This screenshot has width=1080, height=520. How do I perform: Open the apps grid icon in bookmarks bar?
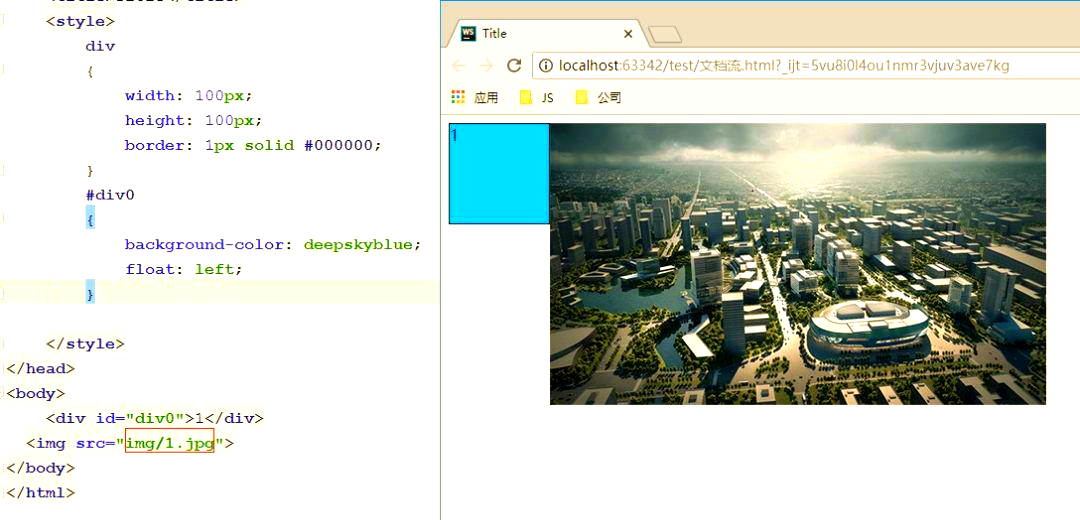[458, 97]
